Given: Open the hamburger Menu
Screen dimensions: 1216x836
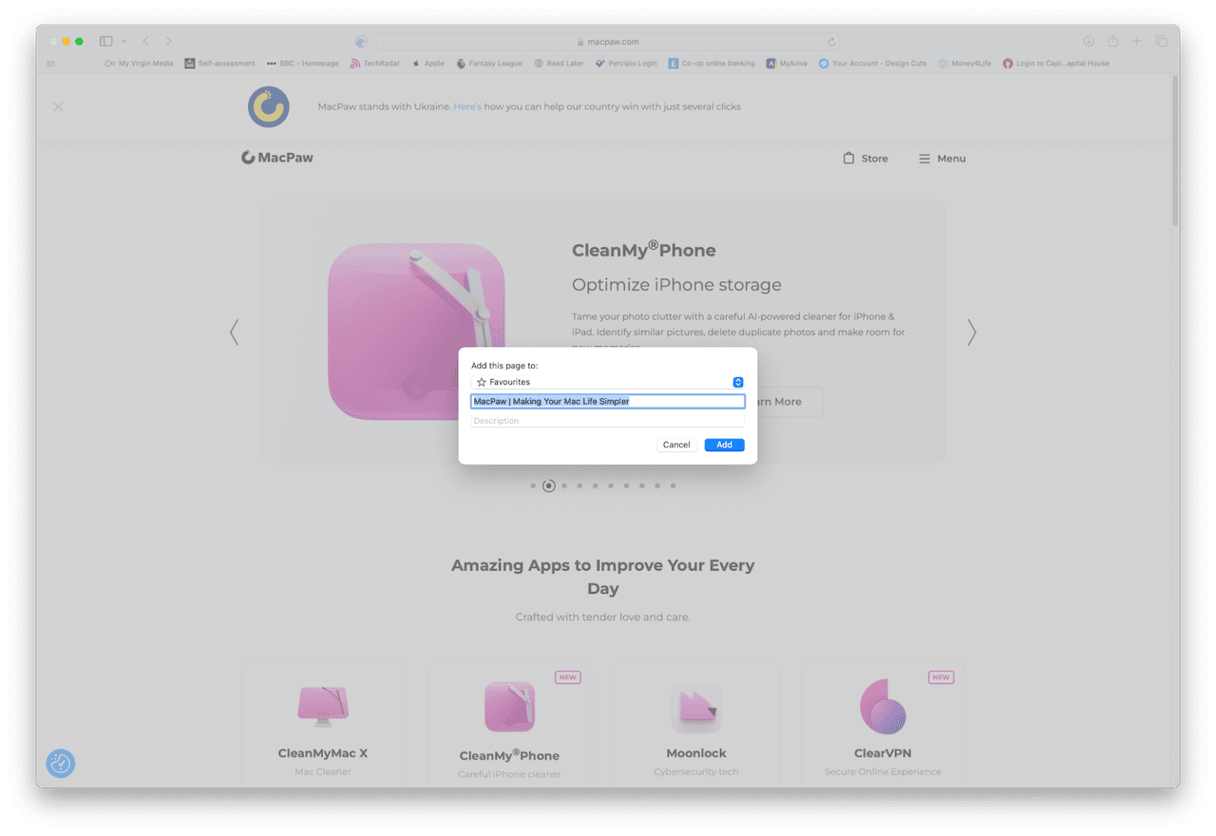Looking at the screenshot, I should pyautogui.click(x=942, y=158).
